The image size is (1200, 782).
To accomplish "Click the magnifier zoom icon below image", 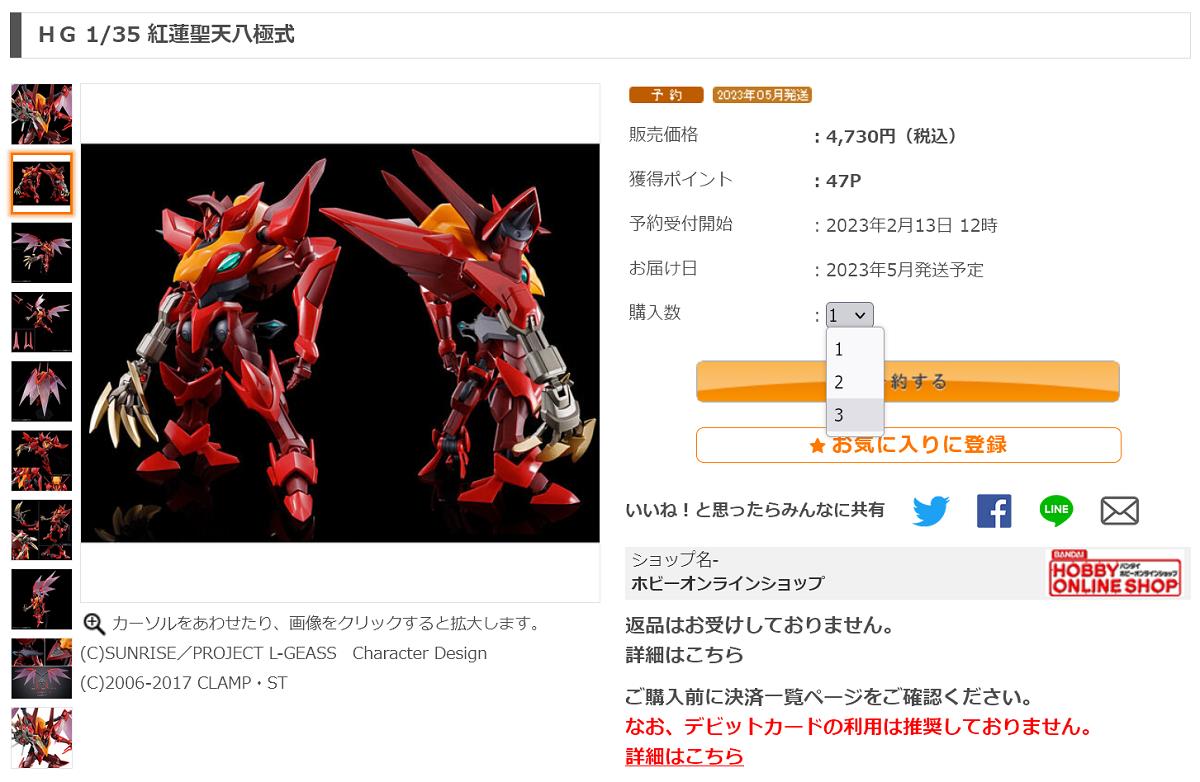I will click(x=94, y=624).
